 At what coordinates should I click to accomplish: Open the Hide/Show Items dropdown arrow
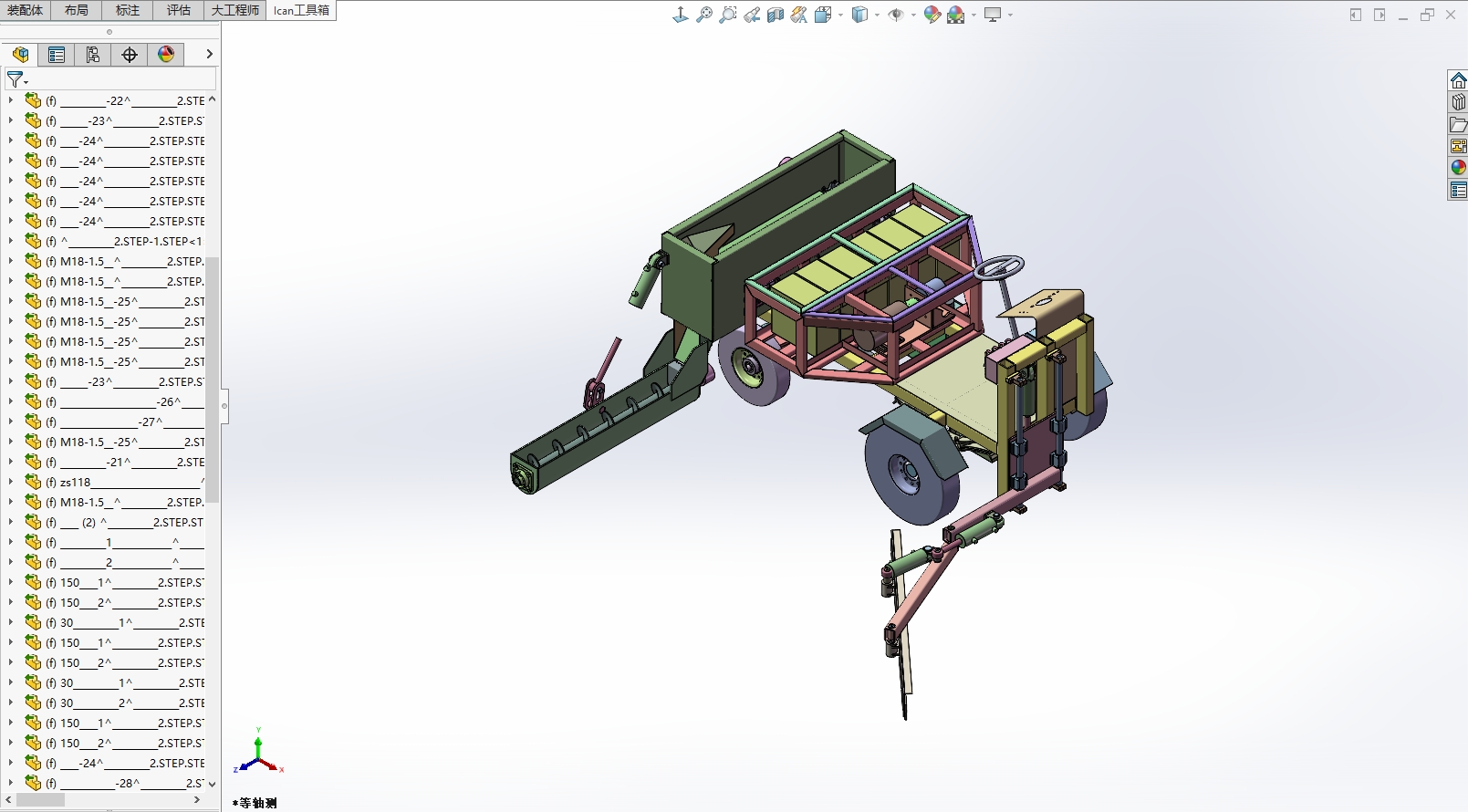(913, 15)
